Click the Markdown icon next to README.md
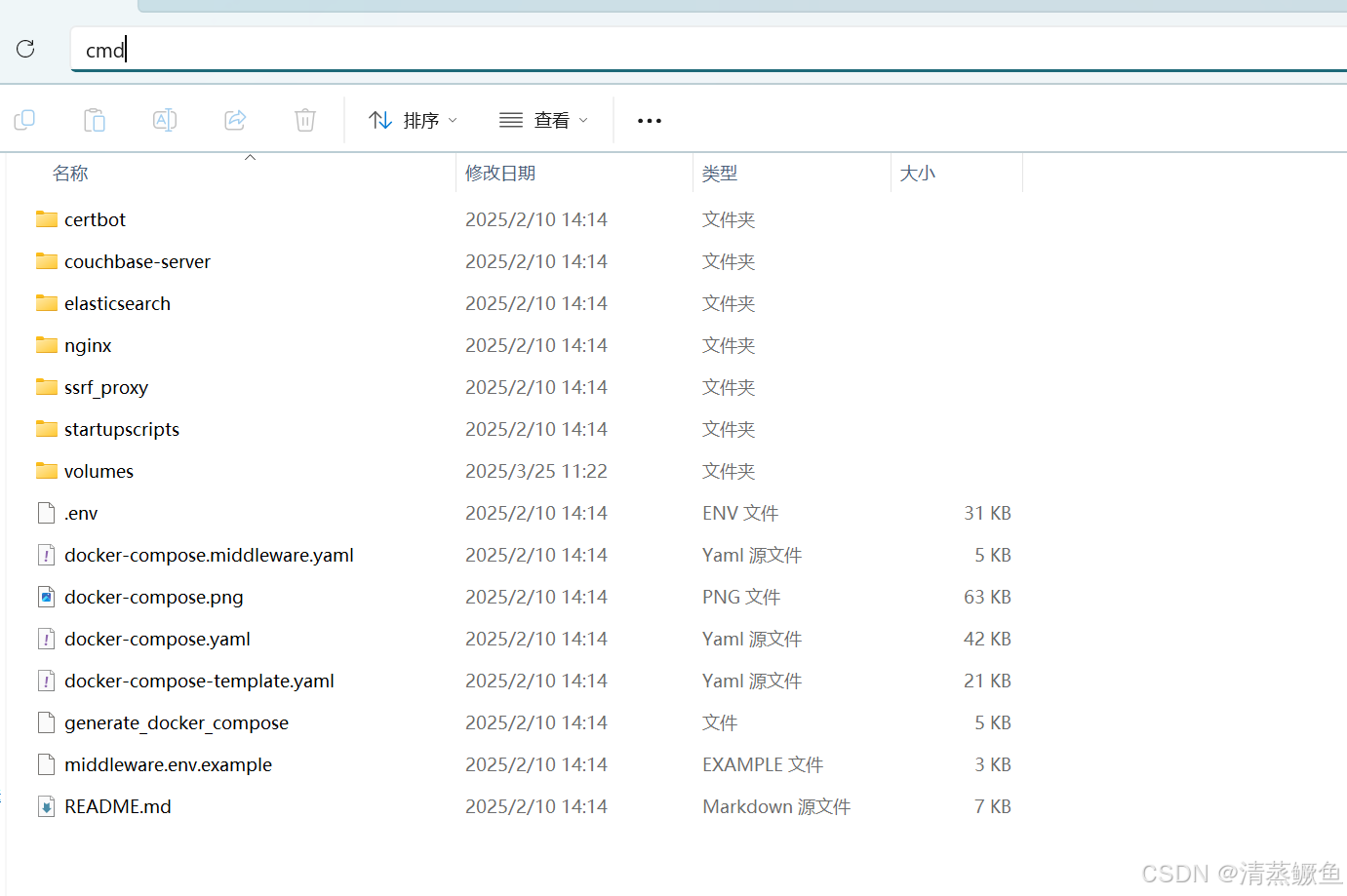Screen dimensions: 1347x896 point(46,806)
